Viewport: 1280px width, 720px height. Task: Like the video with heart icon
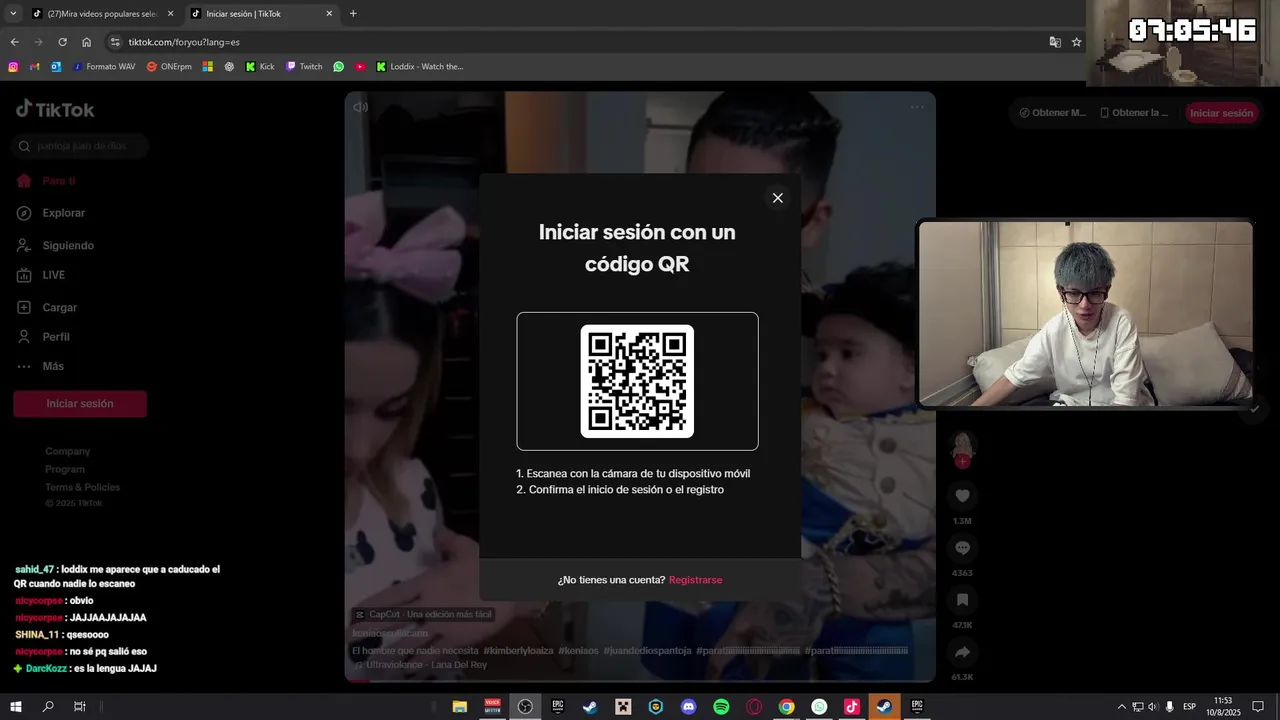(962, 496)
